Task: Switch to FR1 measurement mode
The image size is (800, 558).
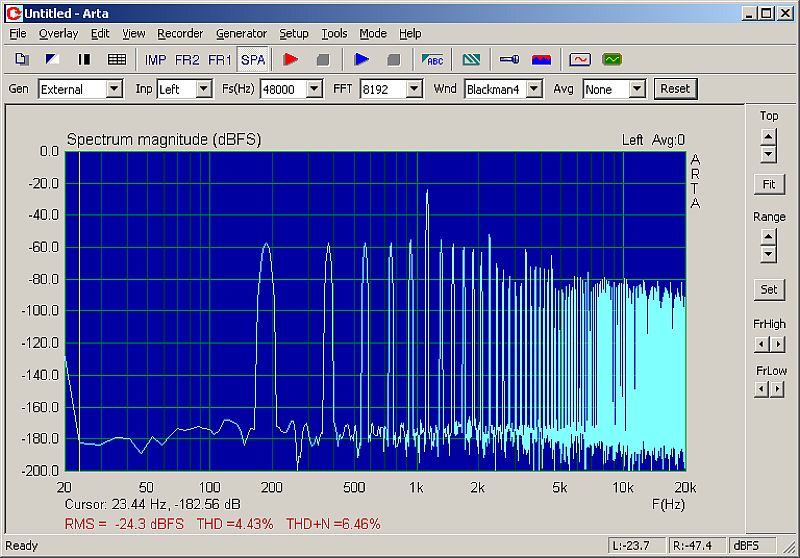Action: [x=219, y=60]
